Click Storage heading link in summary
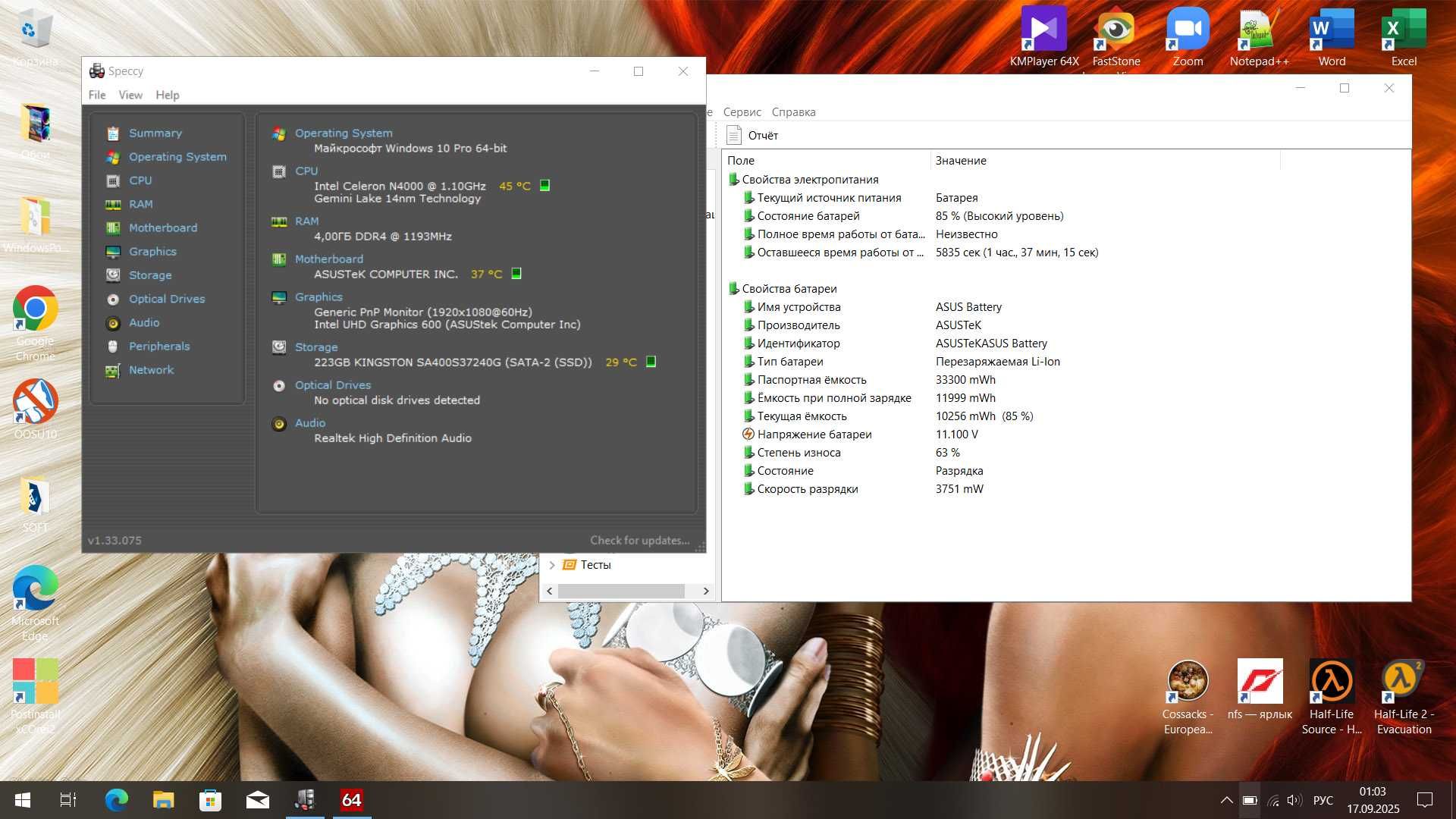The image size is (1456, 819). click(x=316, y=347)
